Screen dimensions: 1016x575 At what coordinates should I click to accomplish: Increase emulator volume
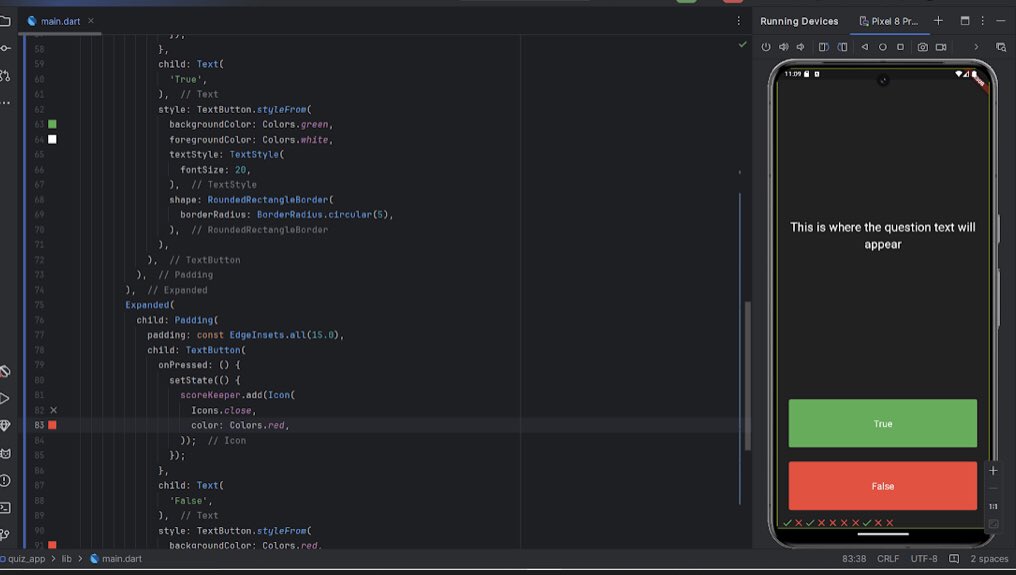click(783, 47)
